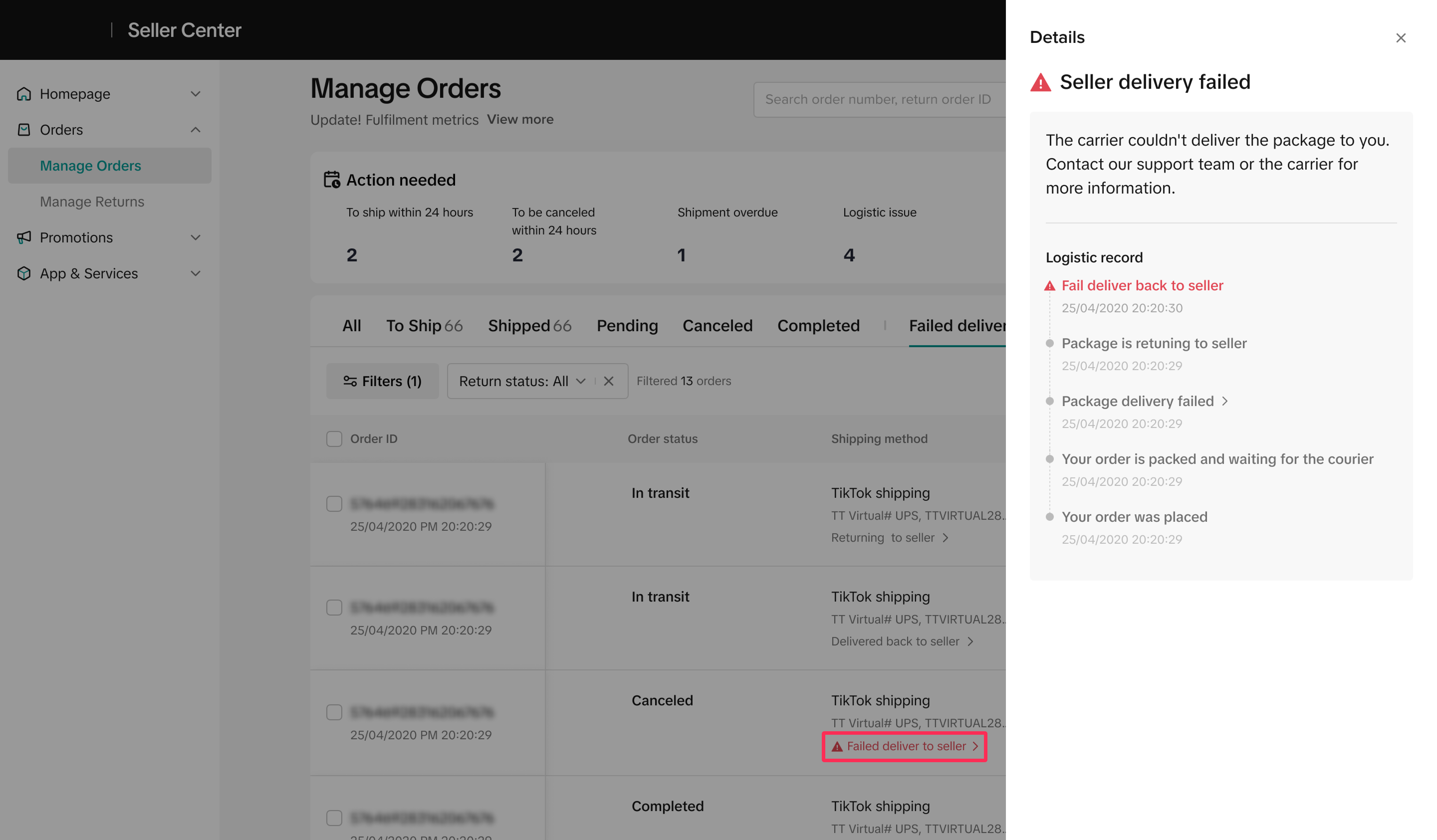Clear Return status filter with X icon

pos(608,381)
